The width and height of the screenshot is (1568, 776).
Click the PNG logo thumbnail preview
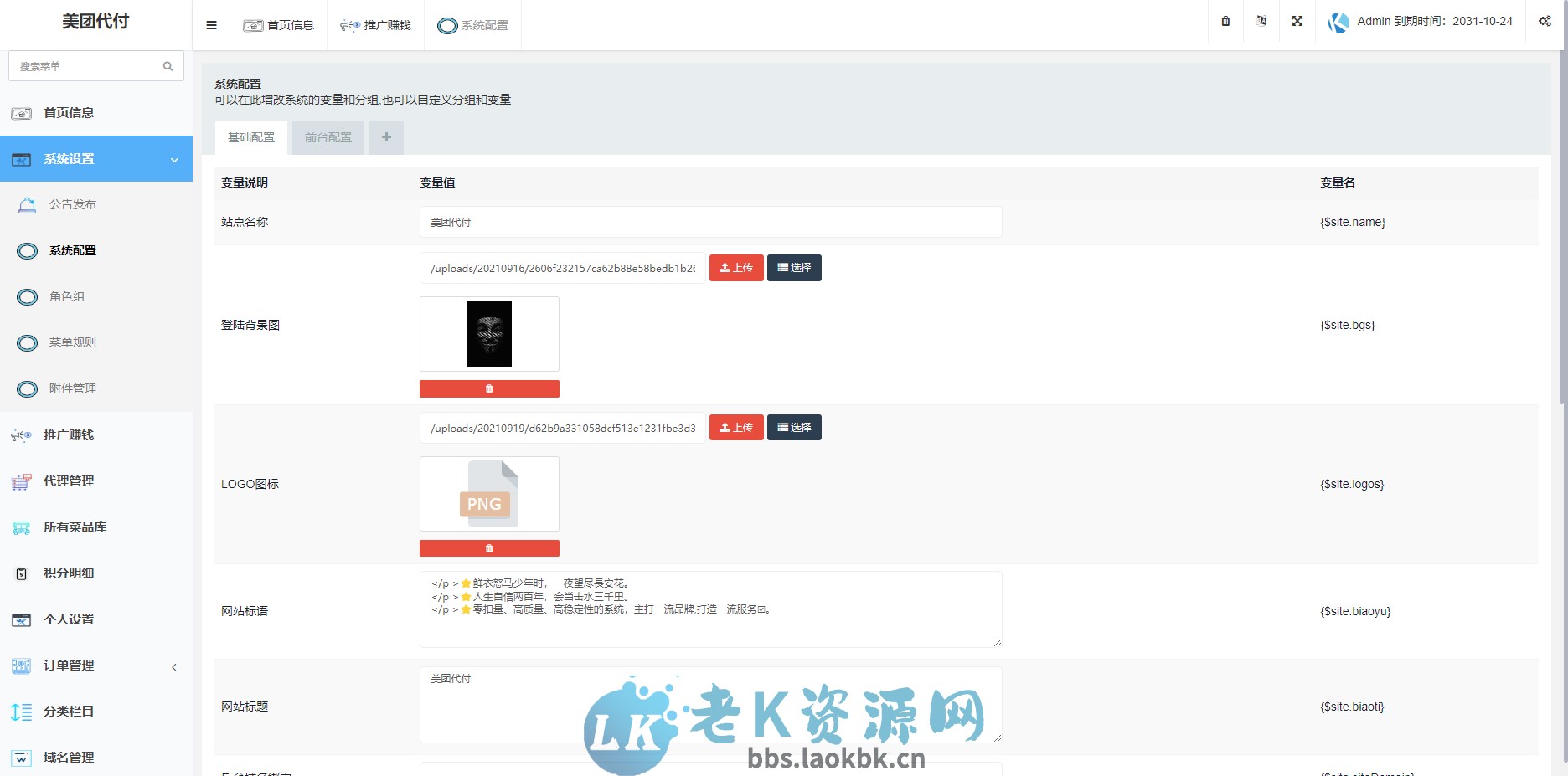(x=489, y=493)
